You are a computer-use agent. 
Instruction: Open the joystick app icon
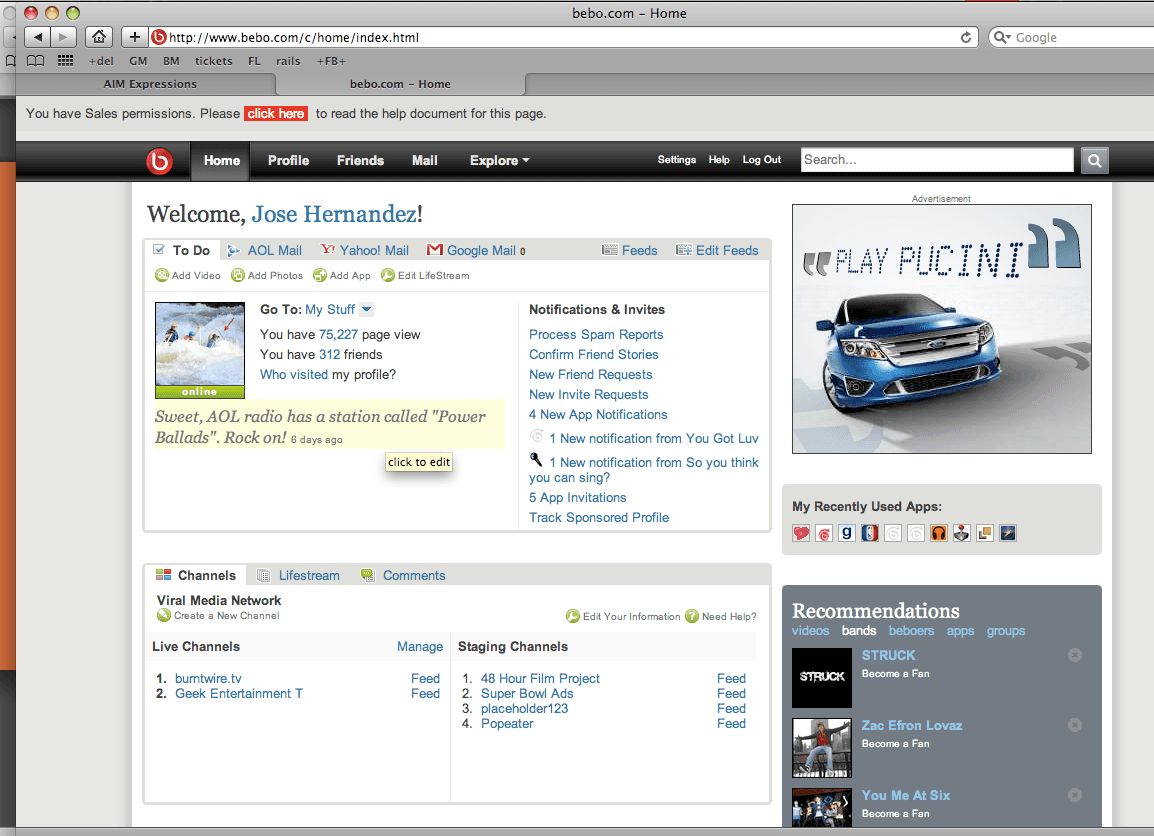(x=961, y=534)
